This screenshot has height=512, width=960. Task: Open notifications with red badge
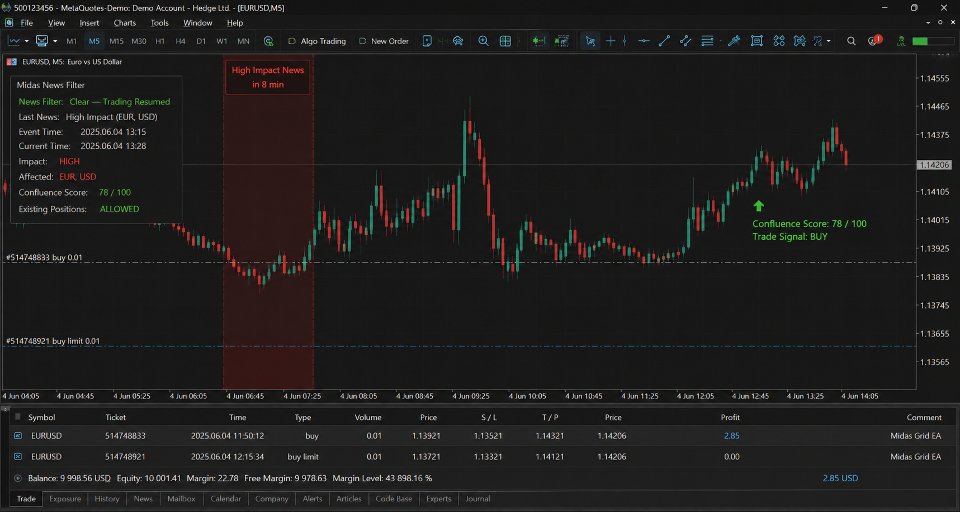874,40
